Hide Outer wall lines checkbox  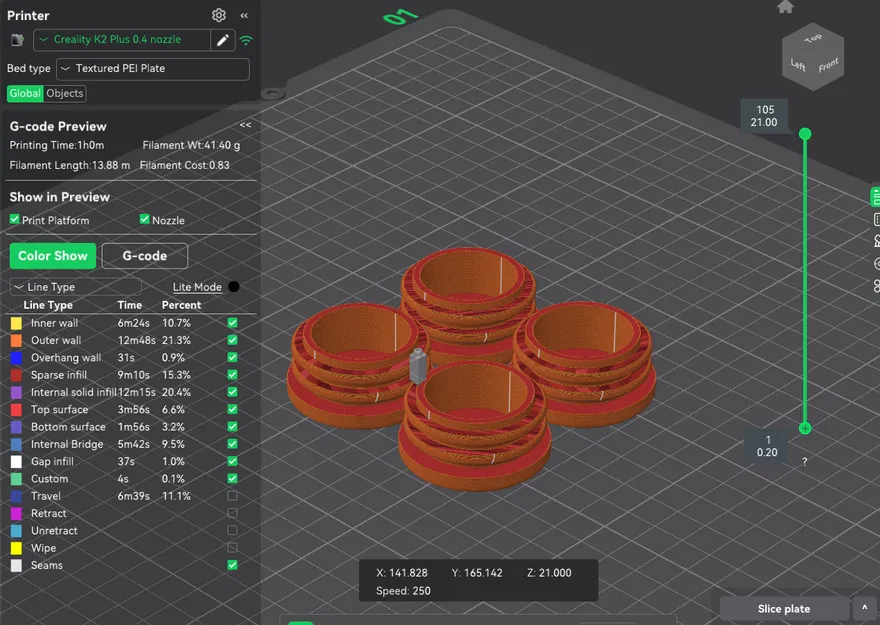[x=232, y=340]
